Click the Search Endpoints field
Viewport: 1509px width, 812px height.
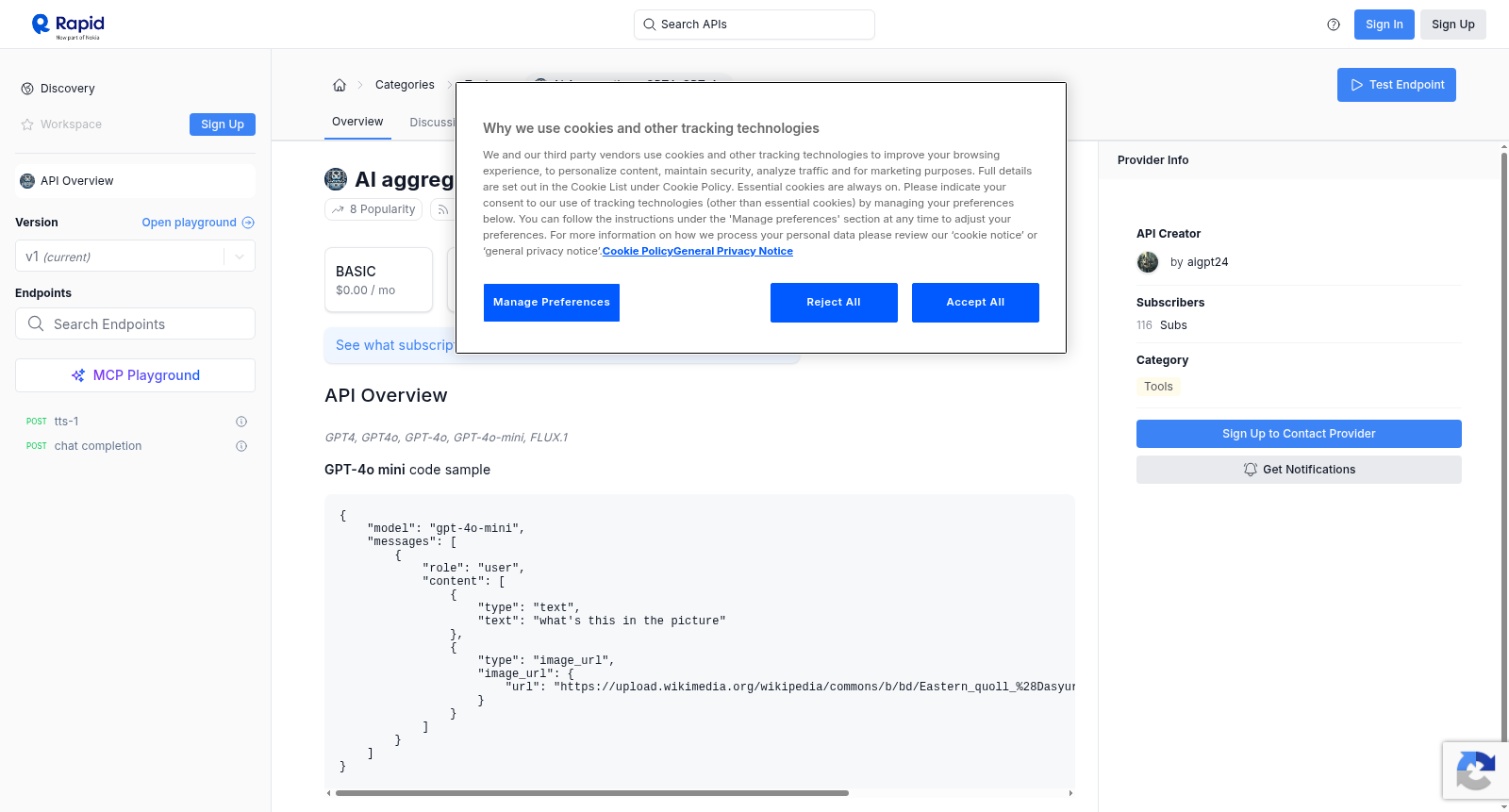point(135,323)
